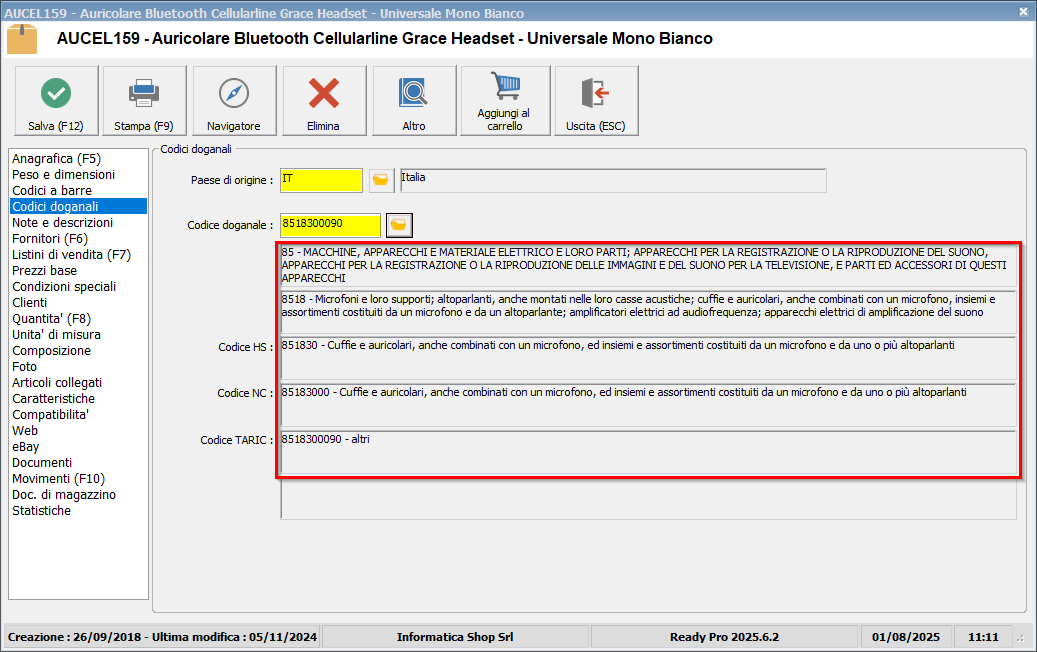Screen dimensions: 1037x652
Task: Delete item with the Elimina red X
Action: click(x=324, y=94)
